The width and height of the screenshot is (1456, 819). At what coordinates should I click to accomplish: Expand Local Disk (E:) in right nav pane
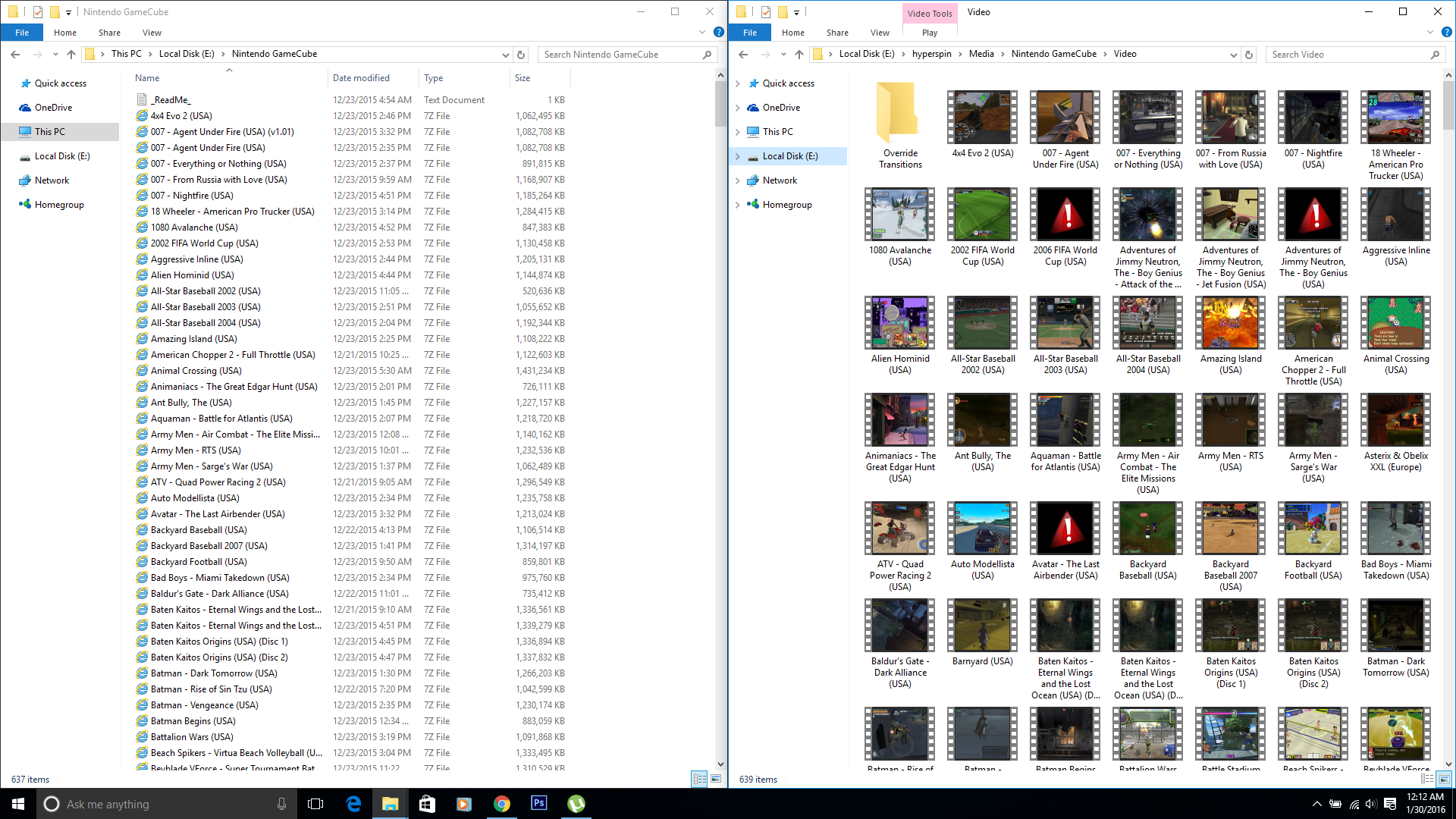coord(738,156)
